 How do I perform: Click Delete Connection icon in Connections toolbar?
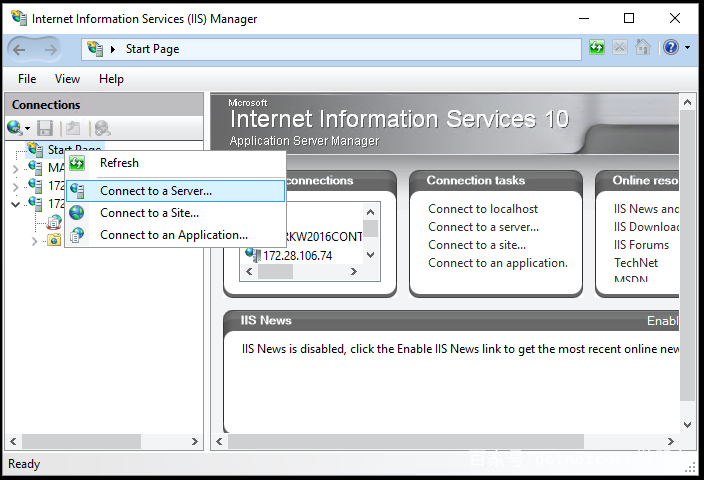pos(102,128)
